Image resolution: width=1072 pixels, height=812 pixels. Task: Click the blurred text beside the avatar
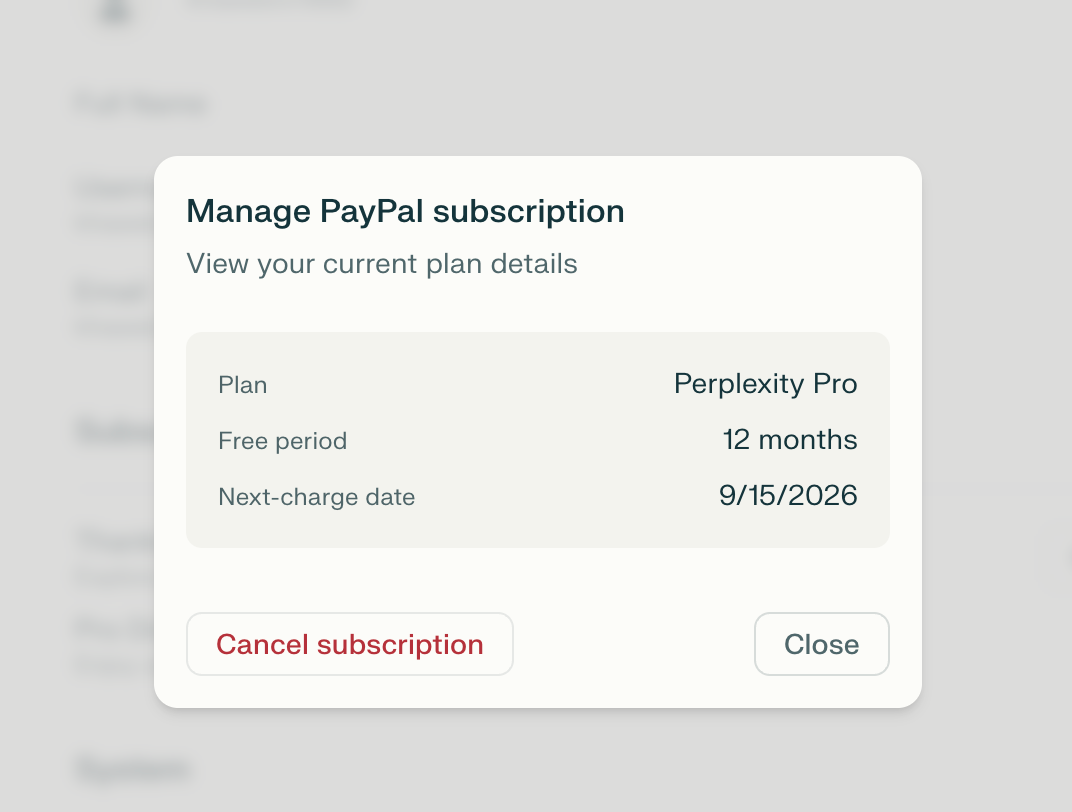coord(270,5)
